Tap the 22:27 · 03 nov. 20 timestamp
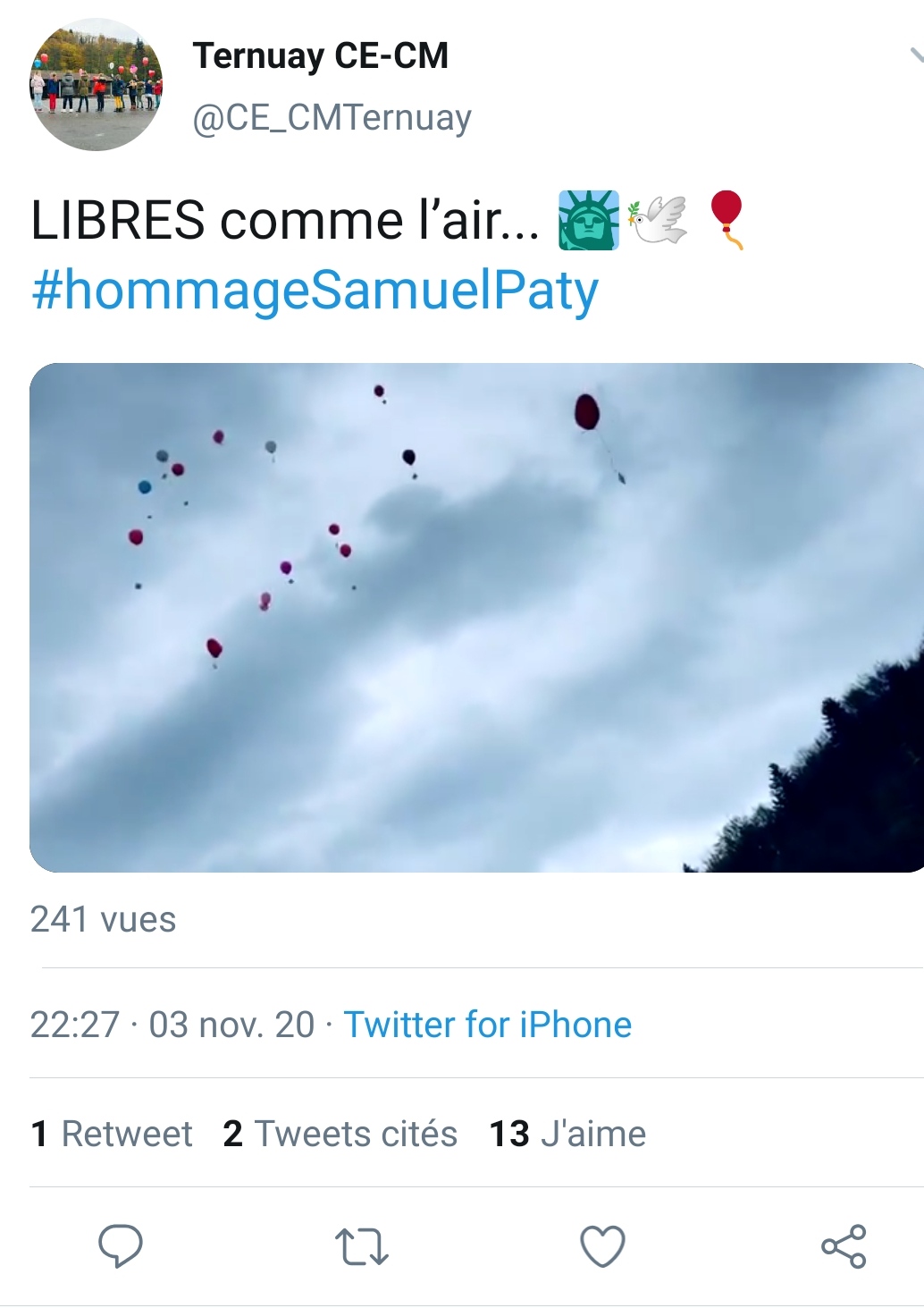The width and height of the screenshot is (924, 1308). tap(172, 1025)
